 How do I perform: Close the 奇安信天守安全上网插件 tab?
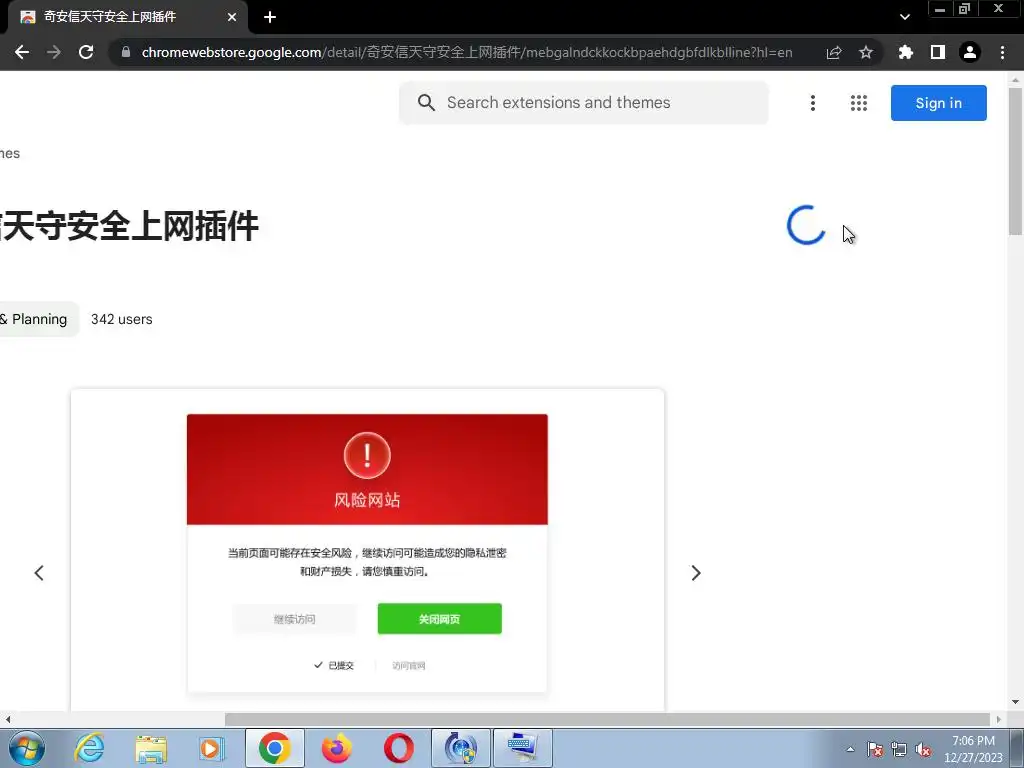(x=232, y=17)
